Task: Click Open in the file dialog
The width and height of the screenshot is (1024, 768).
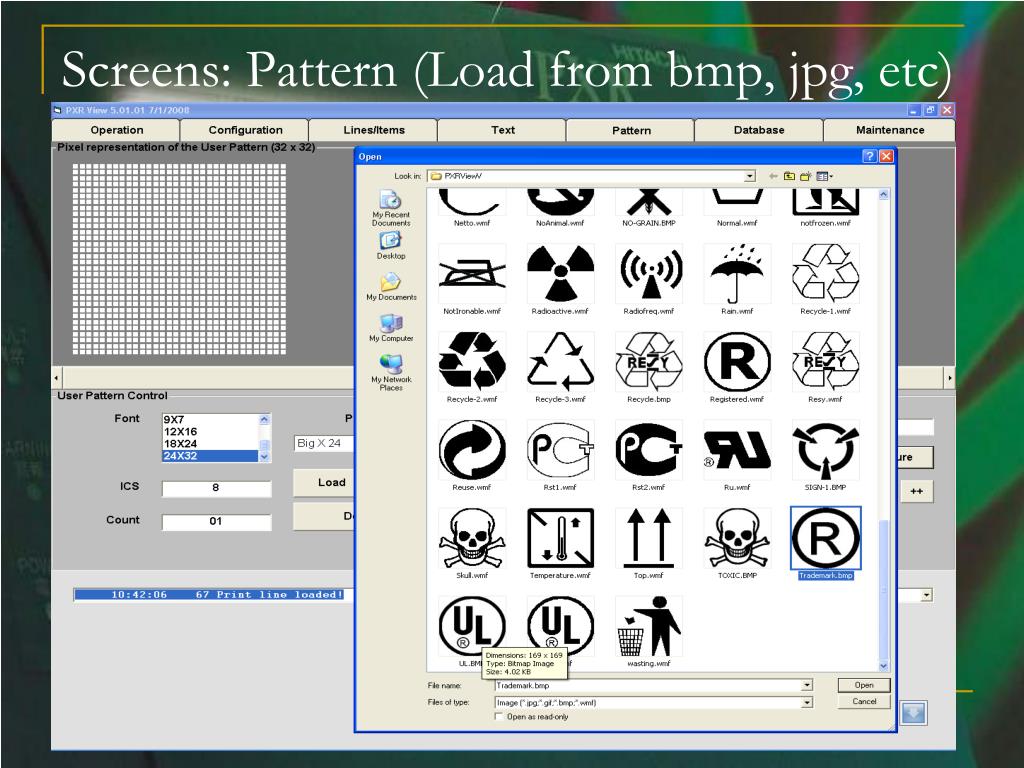Action: 864,685
